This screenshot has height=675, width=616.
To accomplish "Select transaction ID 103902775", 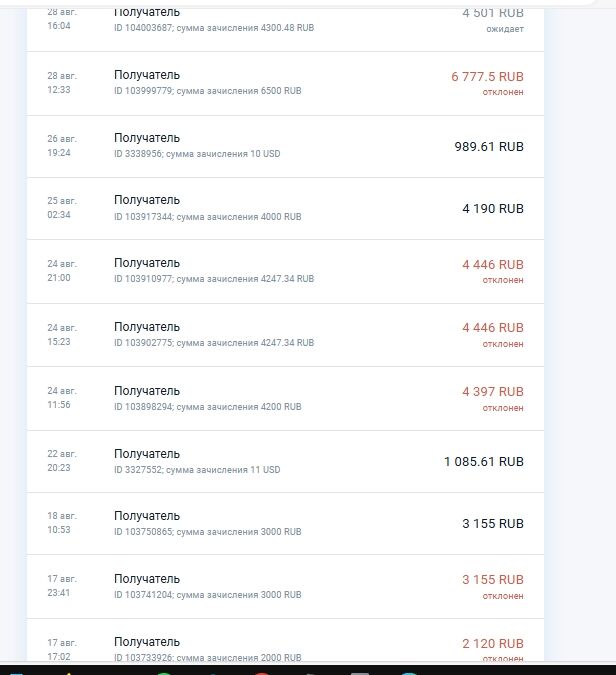I will (213, 343).
